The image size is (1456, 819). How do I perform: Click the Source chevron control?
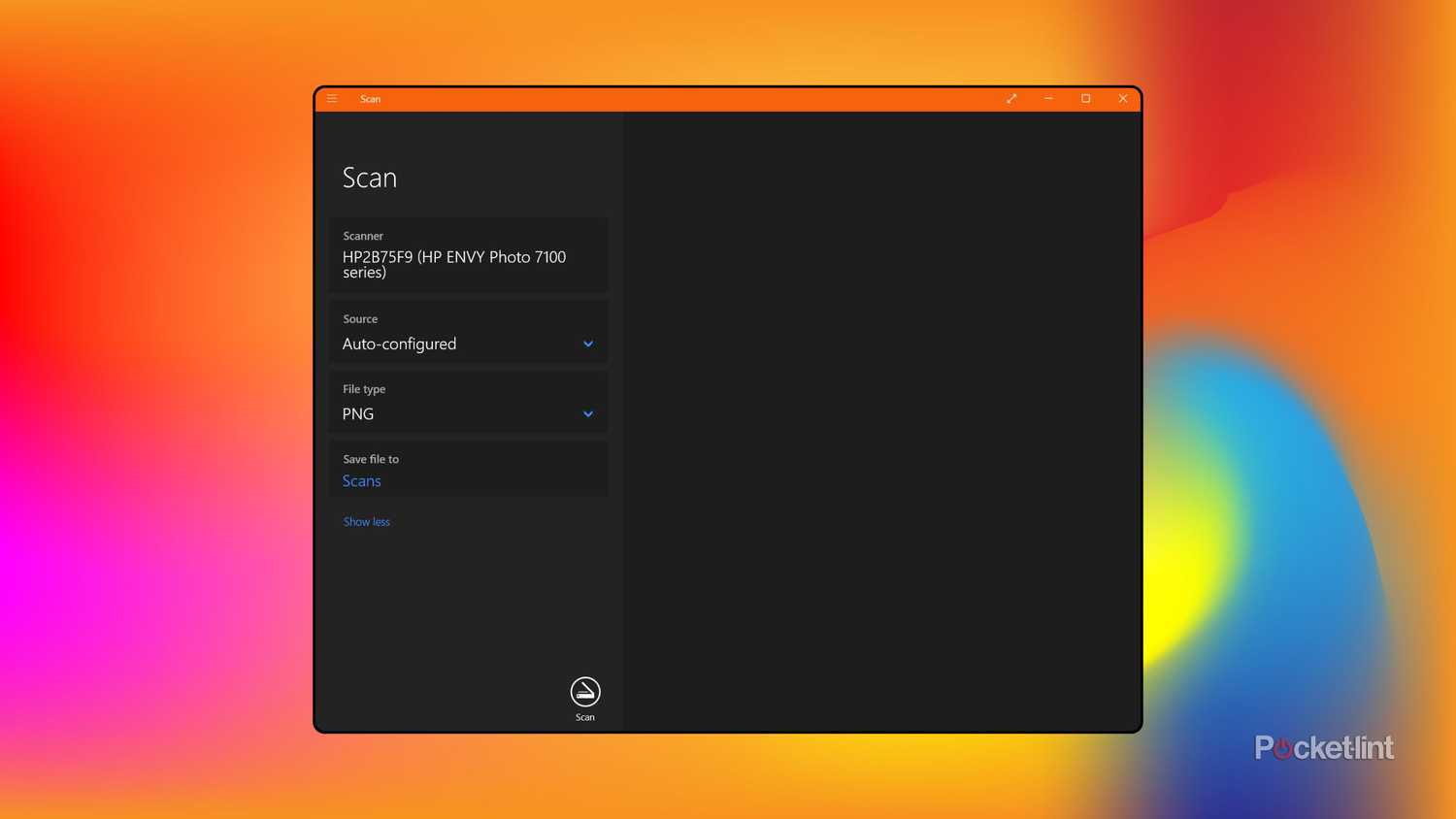click(x=587, y=344)
